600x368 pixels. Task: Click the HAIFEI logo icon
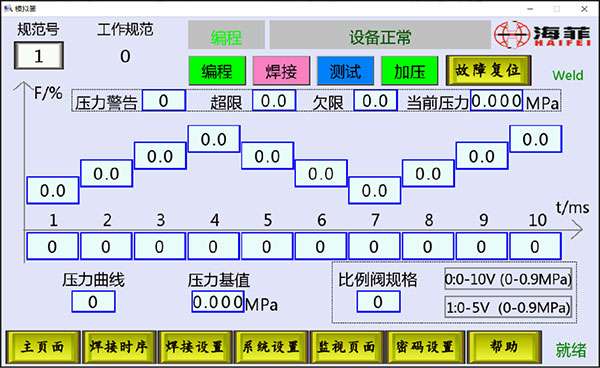tap(512, 35)
